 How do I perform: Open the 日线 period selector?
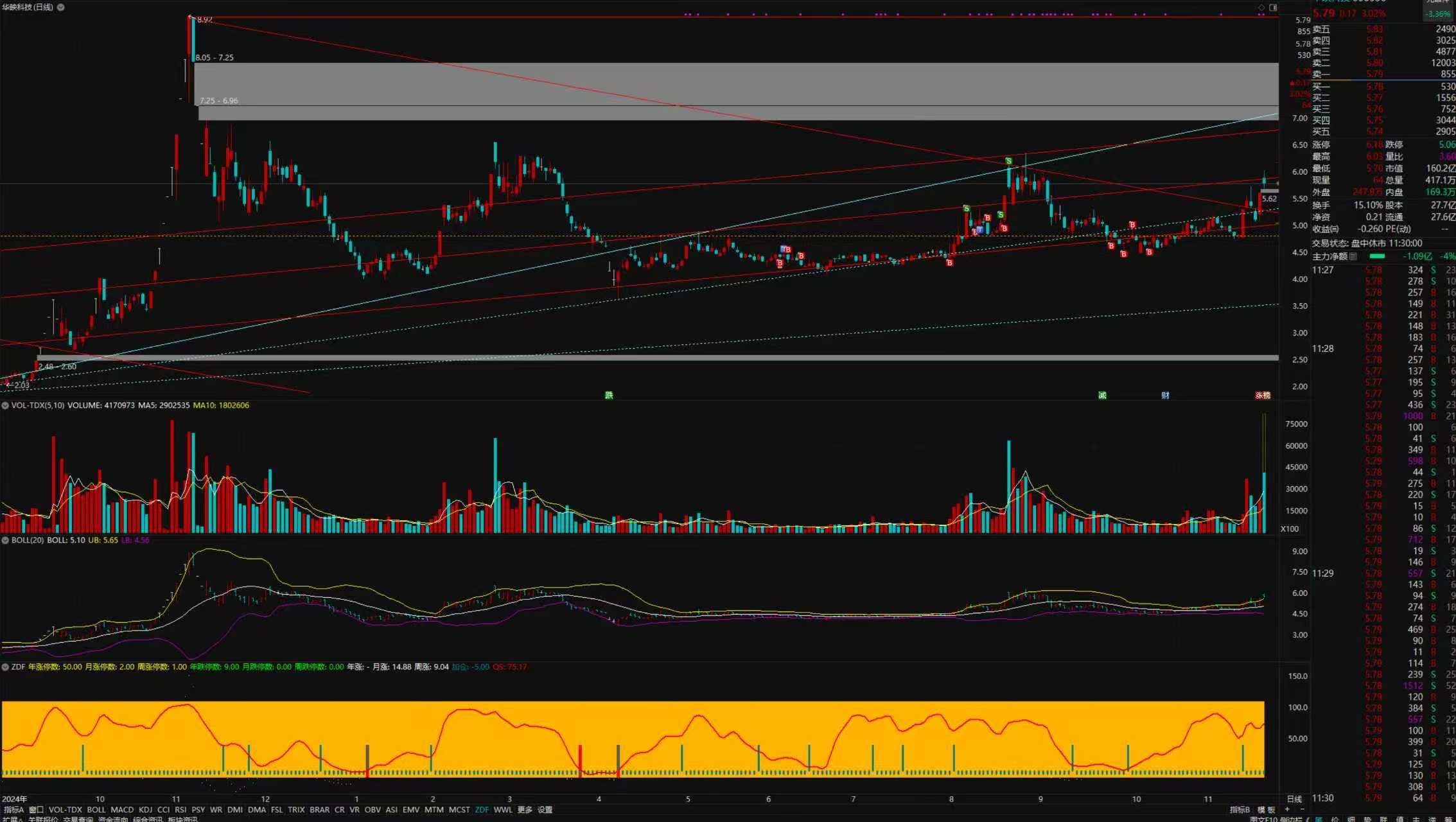(x=1294, y=799)
